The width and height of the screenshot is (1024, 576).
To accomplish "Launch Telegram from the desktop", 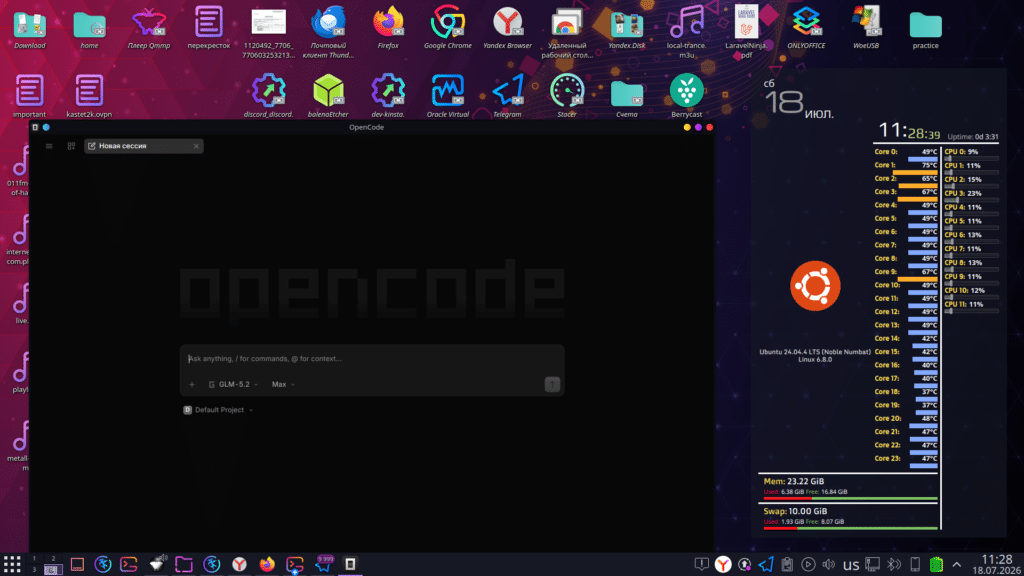I will [x=507, y=97].
